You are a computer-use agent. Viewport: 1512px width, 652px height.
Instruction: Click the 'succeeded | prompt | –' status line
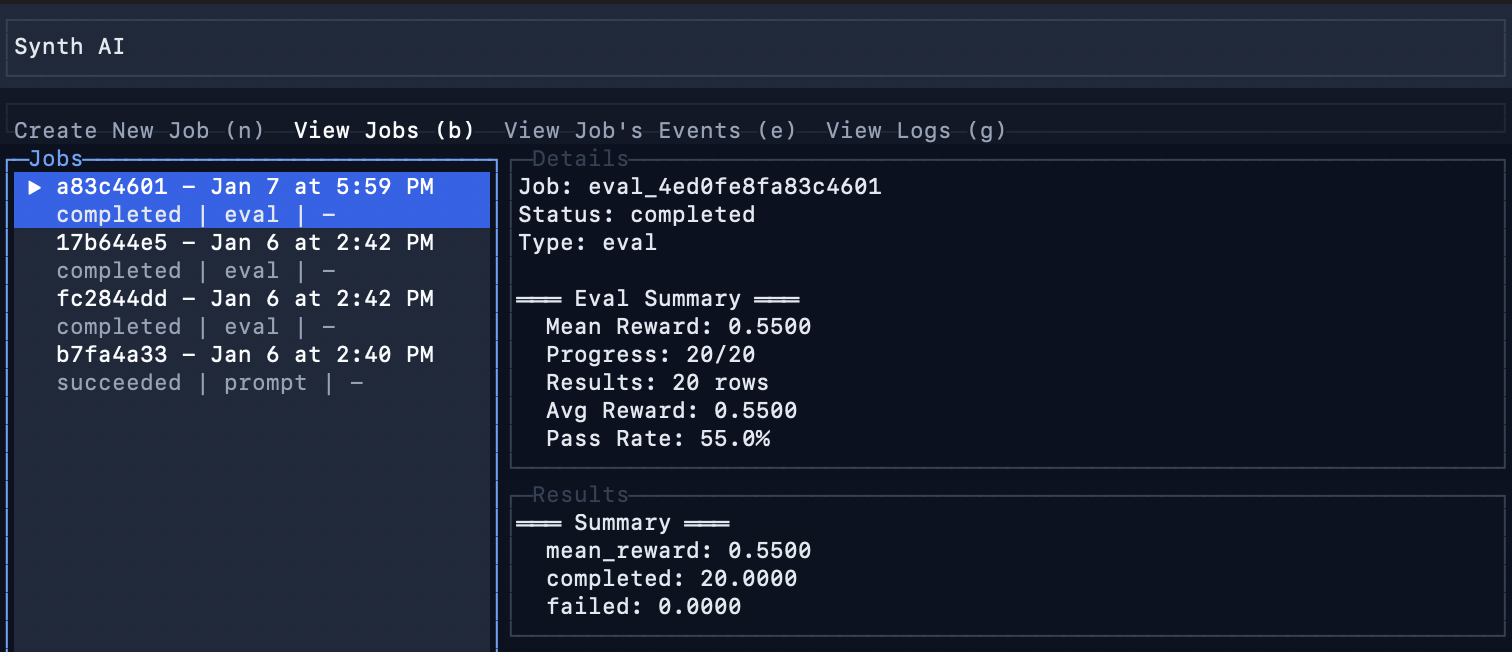(210, 383)
